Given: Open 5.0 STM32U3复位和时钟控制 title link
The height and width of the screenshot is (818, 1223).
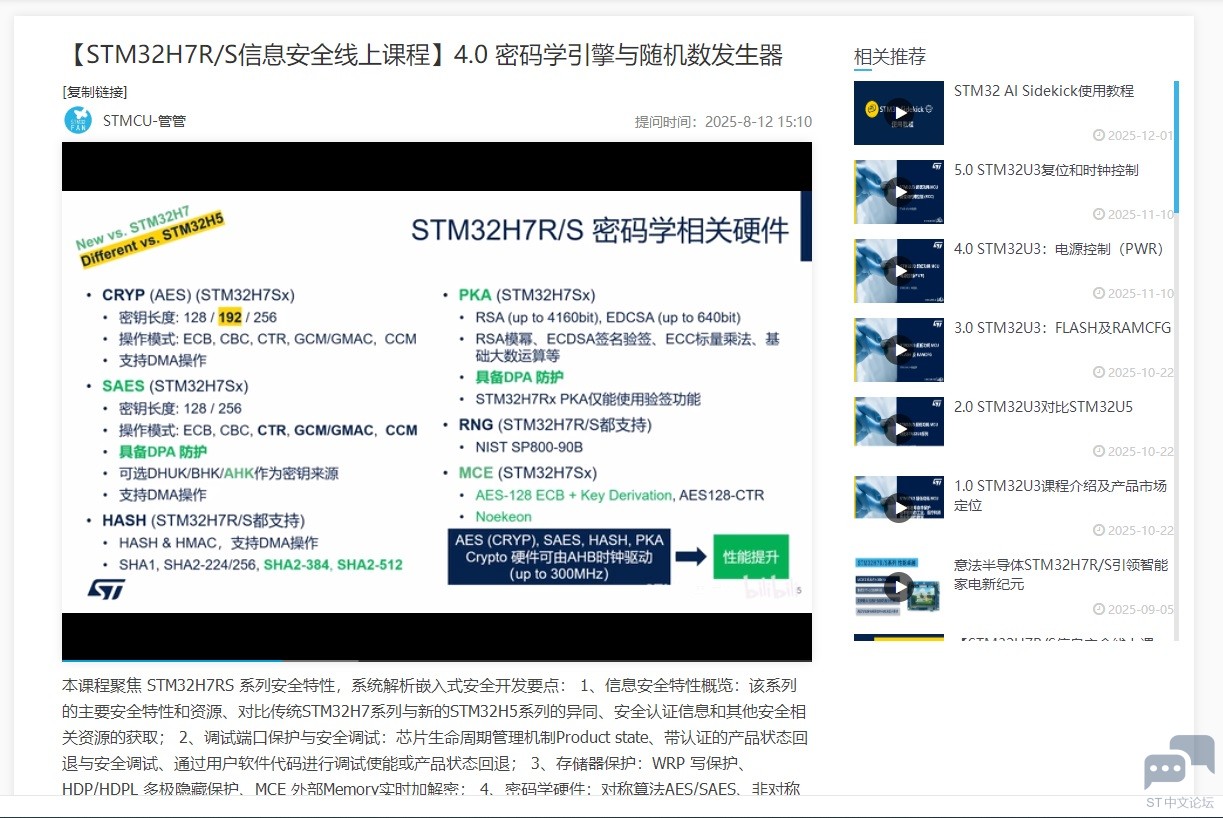Looking at the screenshot, I should [1046, 170].
